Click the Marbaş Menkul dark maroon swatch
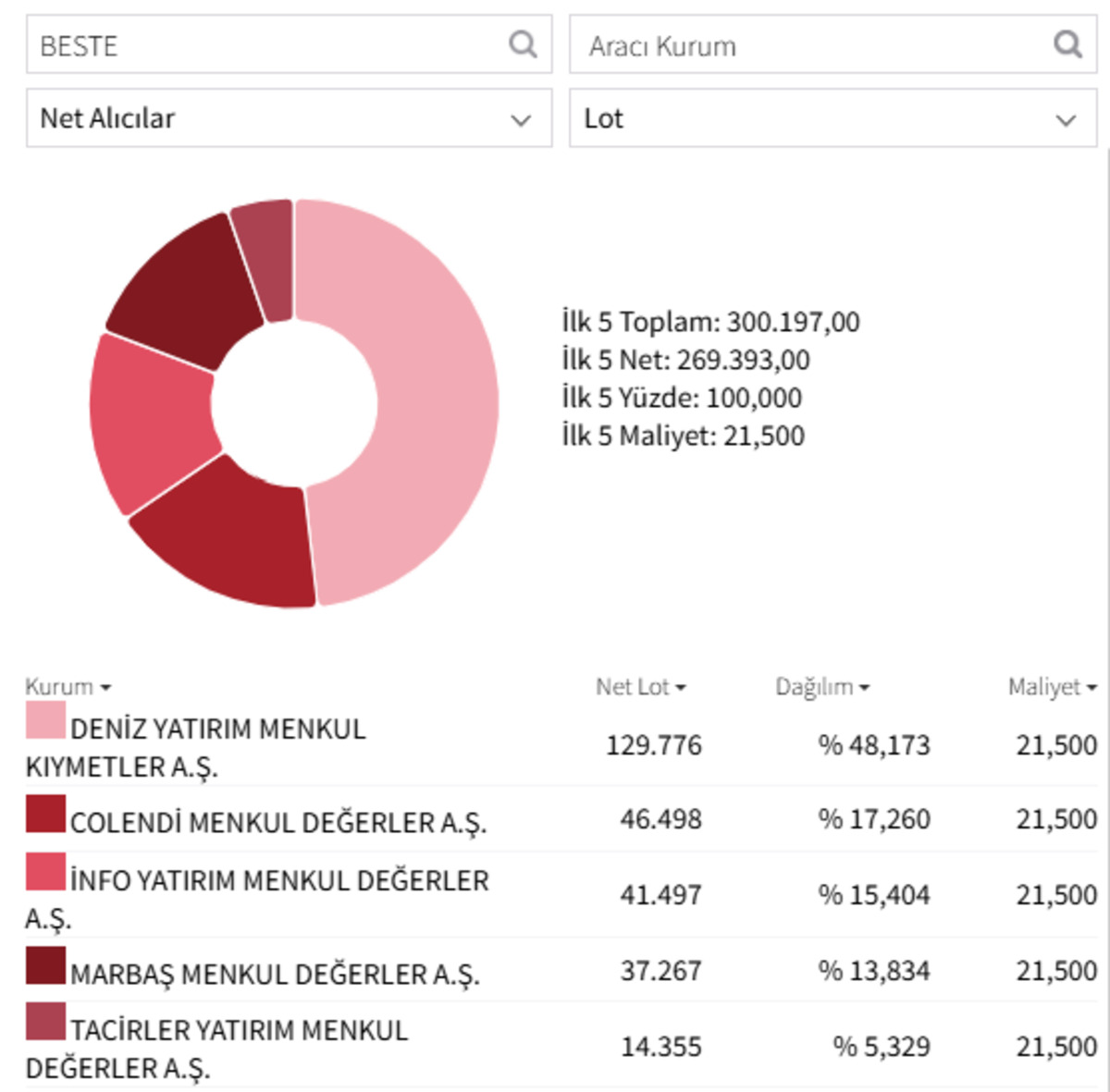The image size is (1110, 1092). [x=45, y=965]
